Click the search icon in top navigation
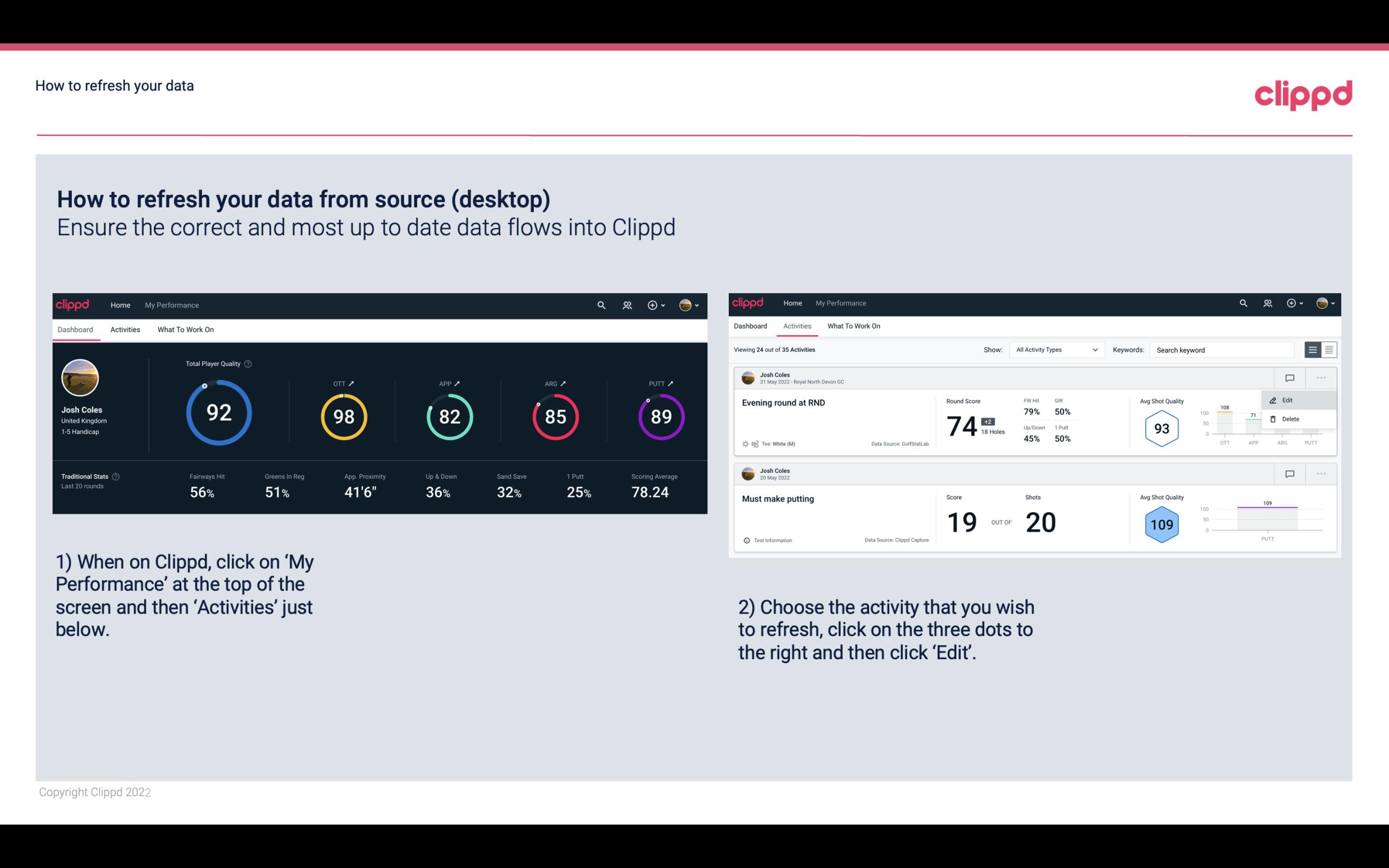Viewport: 1389px width, 868px height. (x=600, y=305)
